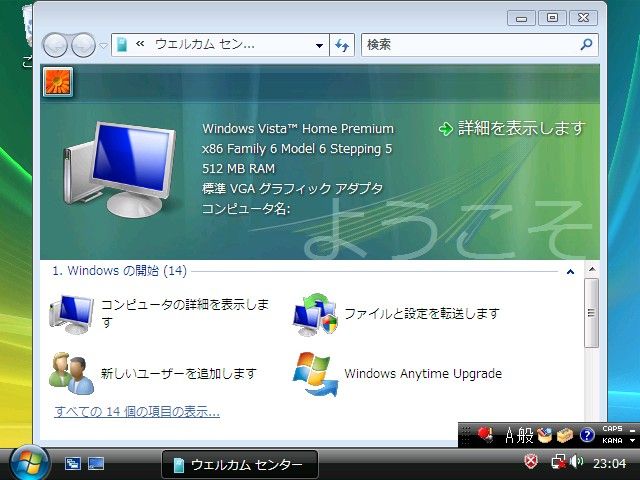Image resolution: width=640 pixels, height=480 pixels.
Task: Click the add new user icon
Action: tap(71, 373)
